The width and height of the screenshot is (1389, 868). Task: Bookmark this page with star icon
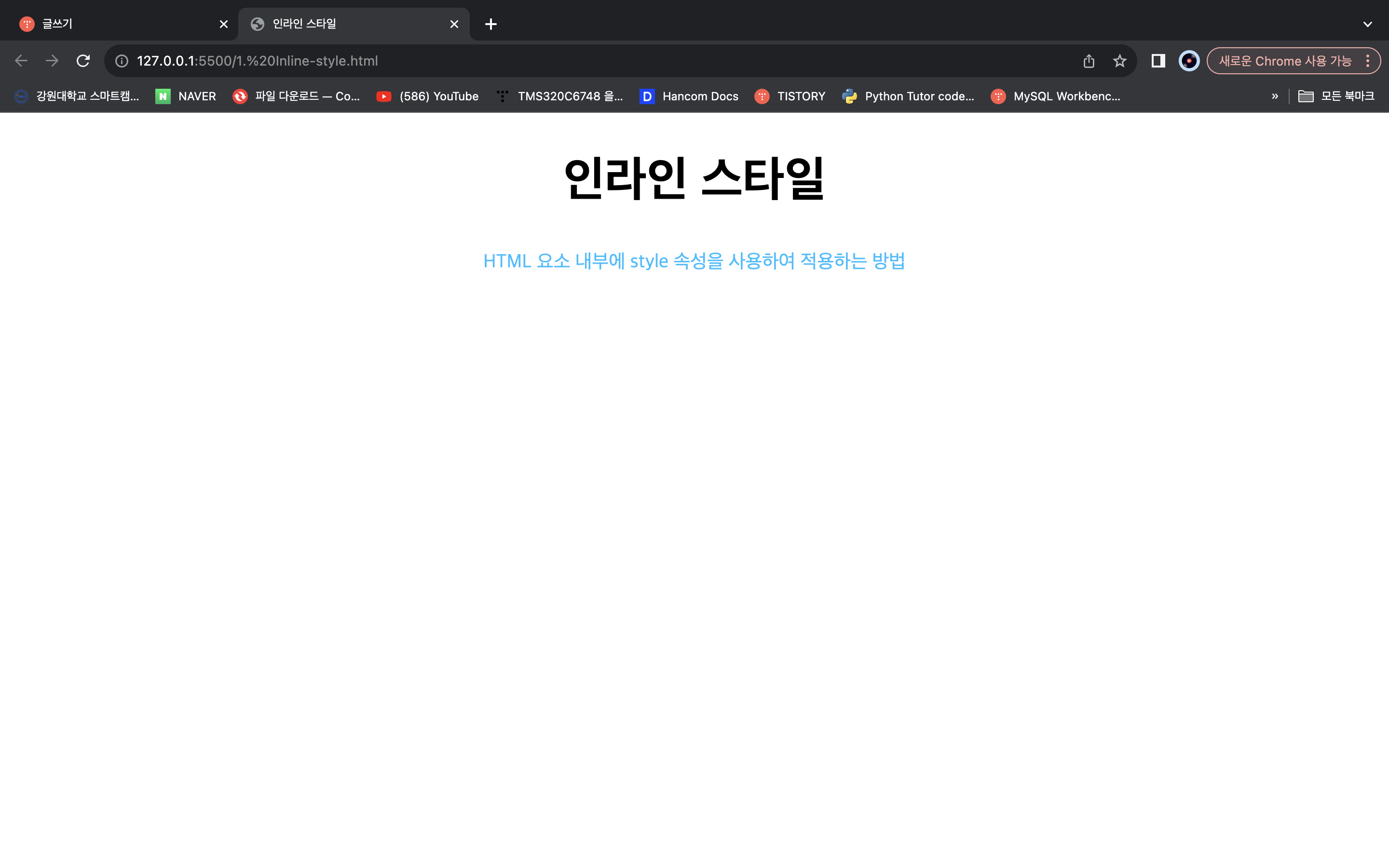pos(1119,61)
